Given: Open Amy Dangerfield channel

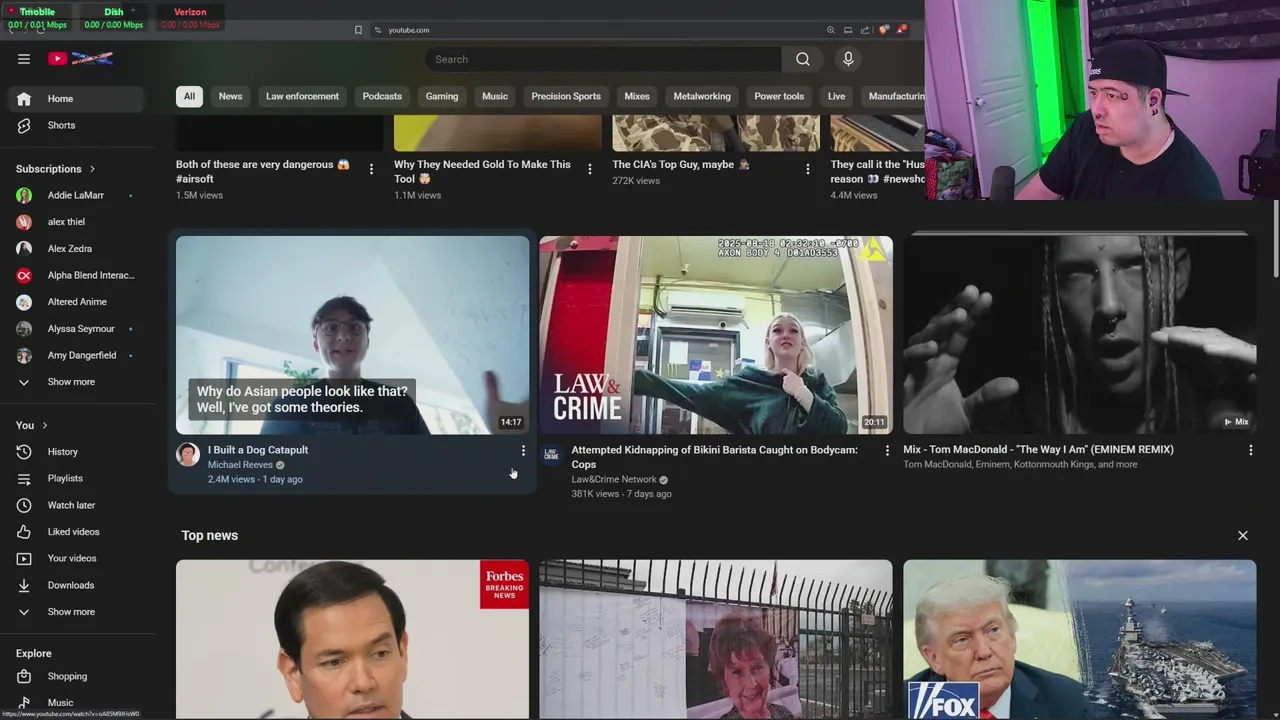Looking at the screenshot, I should click(76, 355).
